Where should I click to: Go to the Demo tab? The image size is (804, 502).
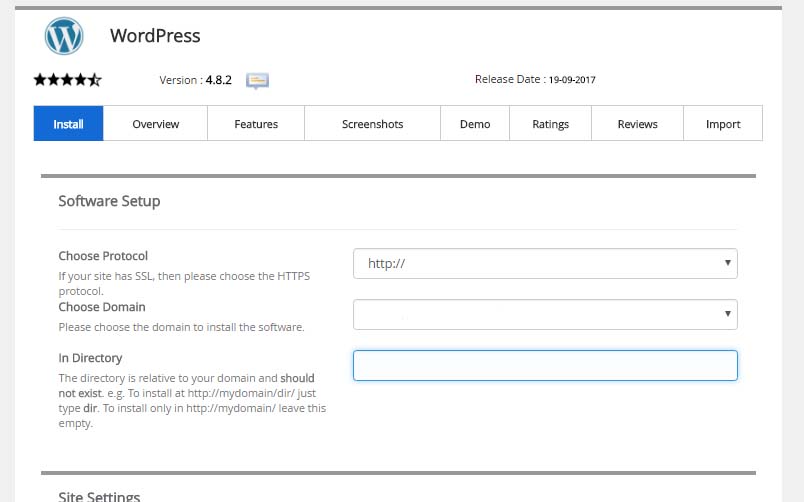click(475, 124)
